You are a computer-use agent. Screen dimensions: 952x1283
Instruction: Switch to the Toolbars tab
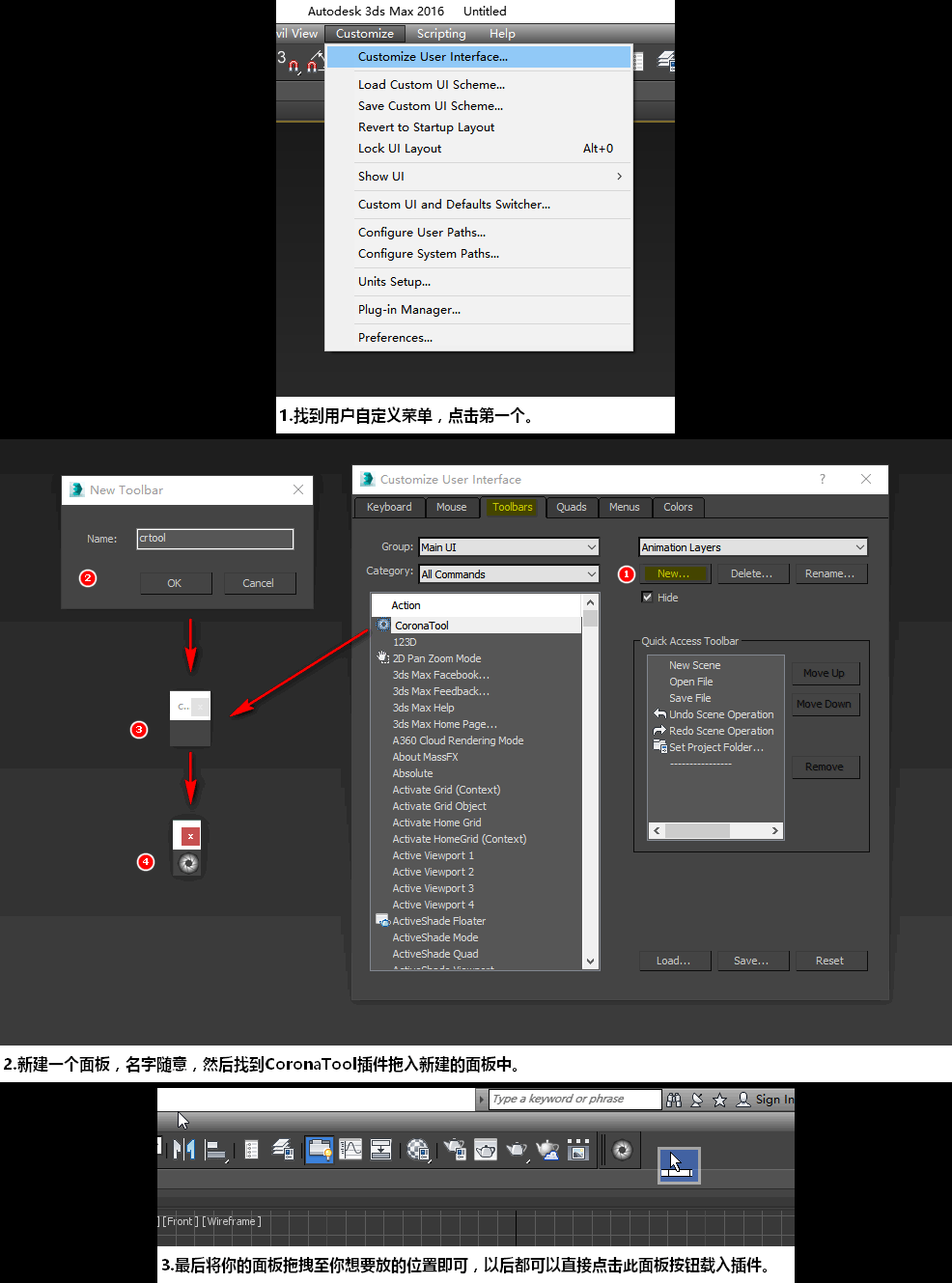[x=513, y=507]
